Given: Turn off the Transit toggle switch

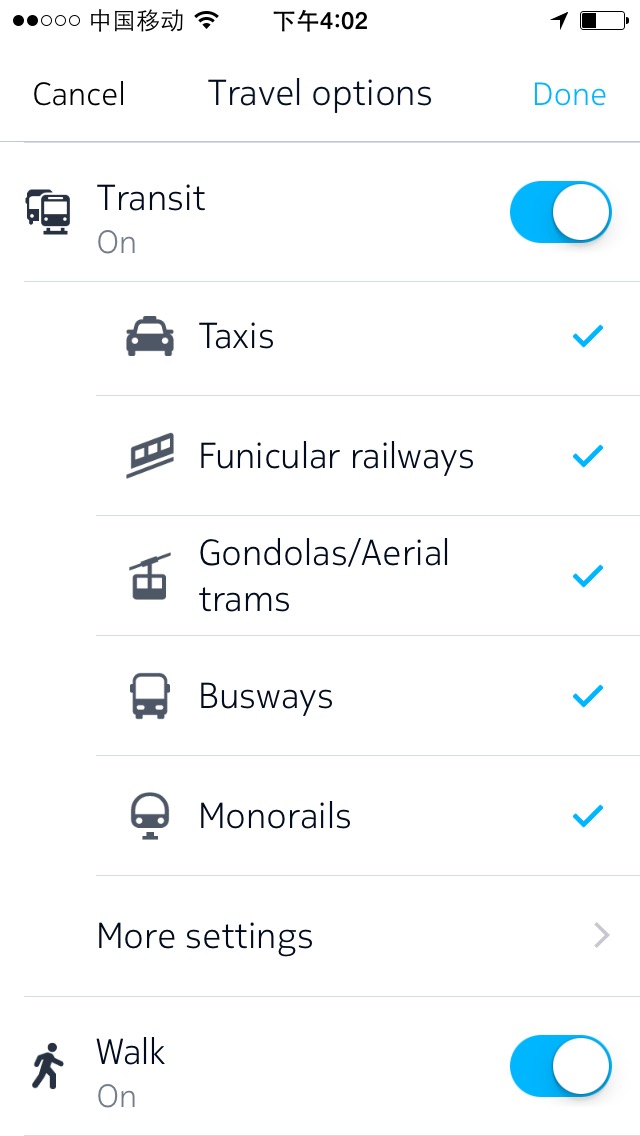Looking at the screenshot, I should [560, 212].
